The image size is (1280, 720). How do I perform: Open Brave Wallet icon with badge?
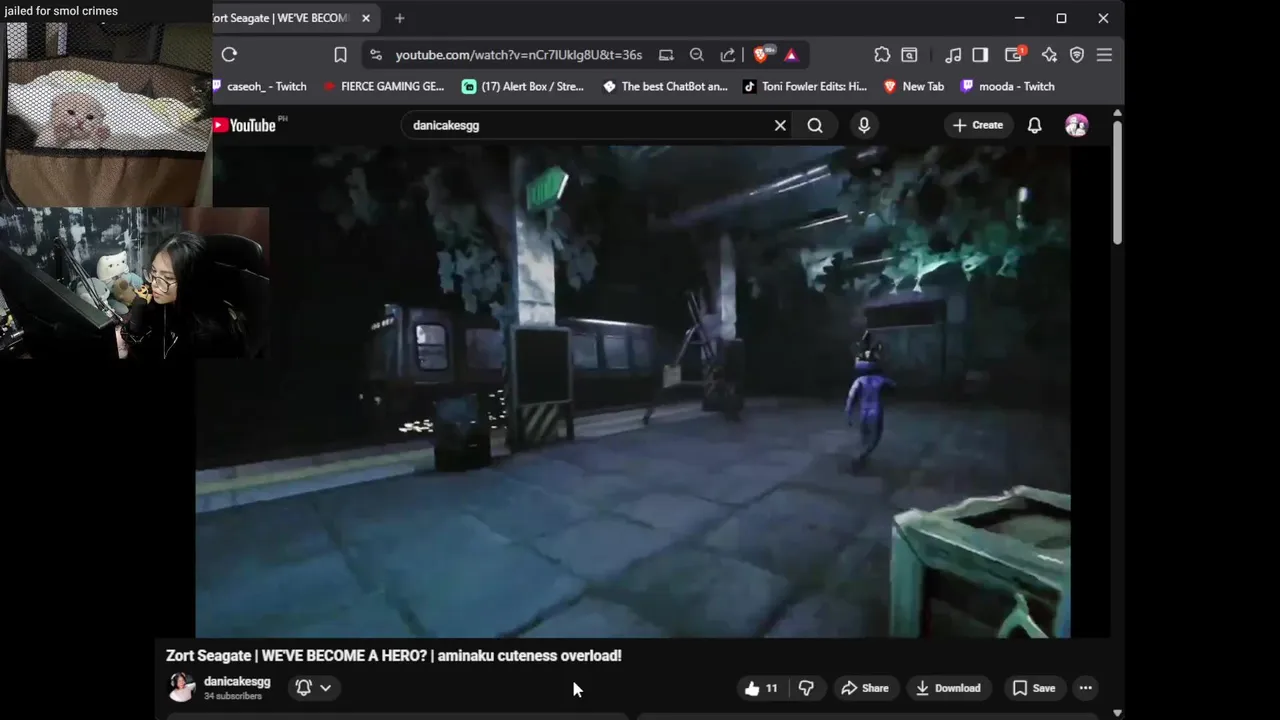[1014, 55]
